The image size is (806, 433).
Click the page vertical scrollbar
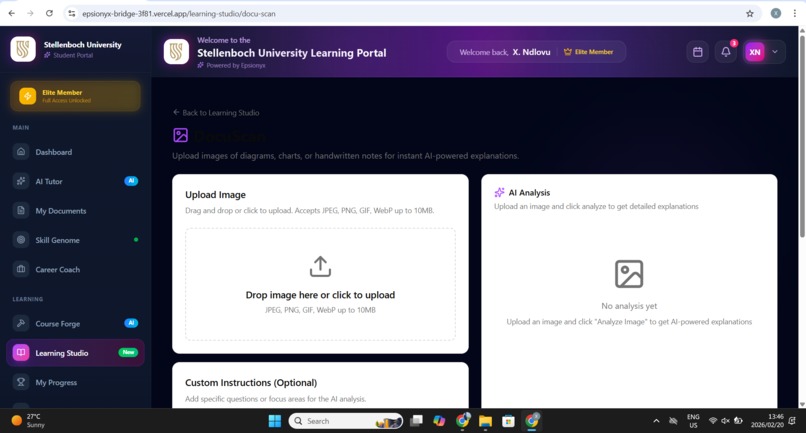(802, 134)
